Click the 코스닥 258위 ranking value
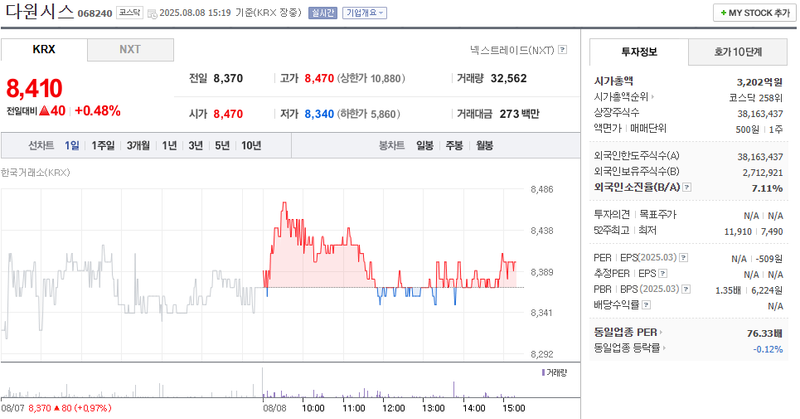This screenshot has height=419, width=800. tap(756, 98)
